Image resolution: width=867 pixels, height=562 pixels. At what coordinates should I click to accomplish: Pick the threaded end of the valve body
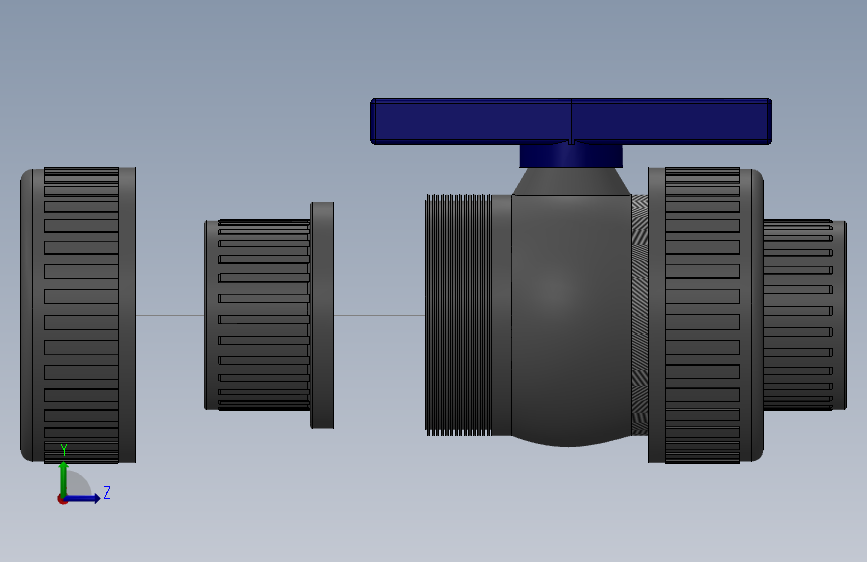(458, 315)
